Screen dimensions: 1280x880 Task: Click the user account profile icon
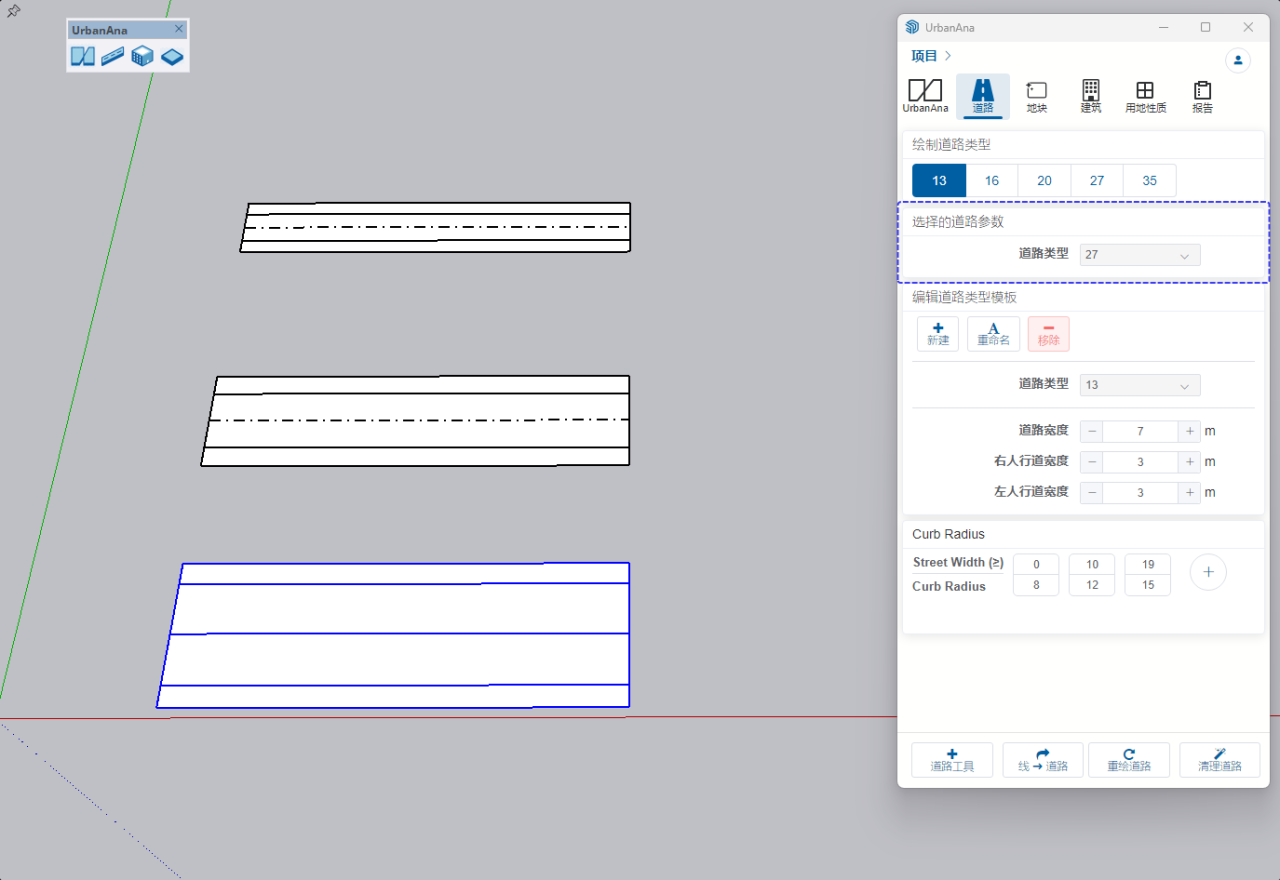(1238, 60)
